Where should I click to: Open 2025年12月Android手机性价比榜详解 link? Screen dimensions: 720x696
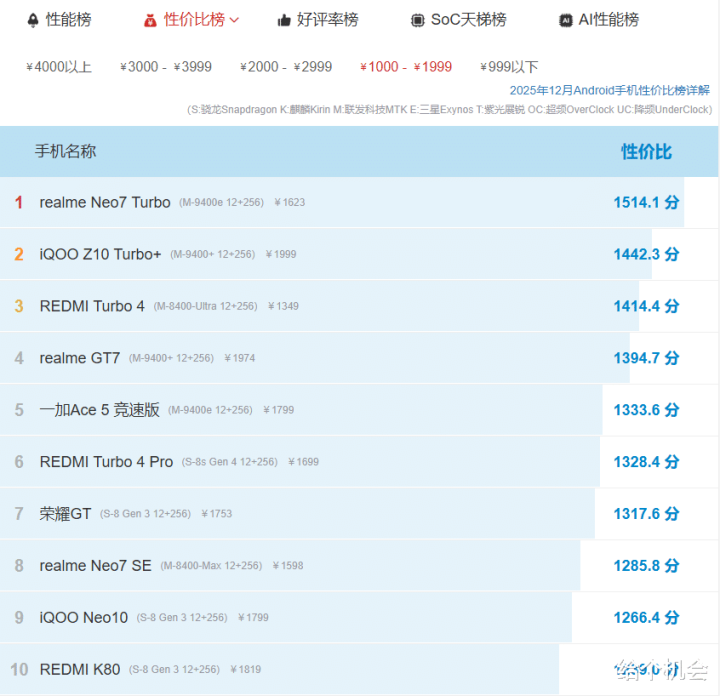[610, 90]
